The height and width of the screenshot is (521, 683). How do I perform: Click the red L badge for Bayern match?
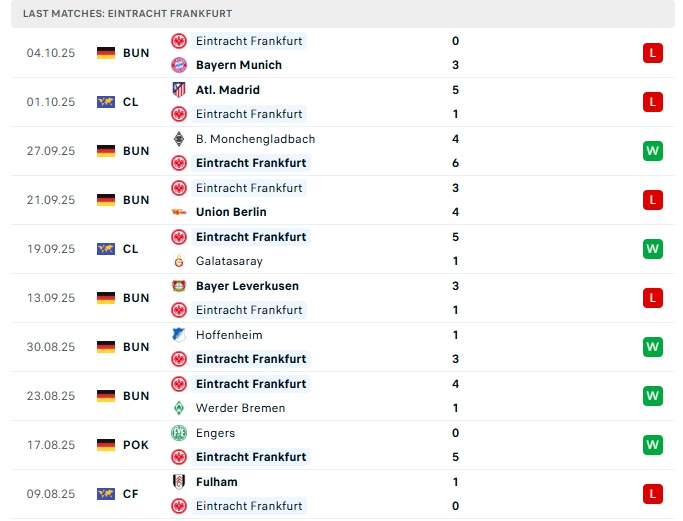pyautogui.click(x=653, y=53)
